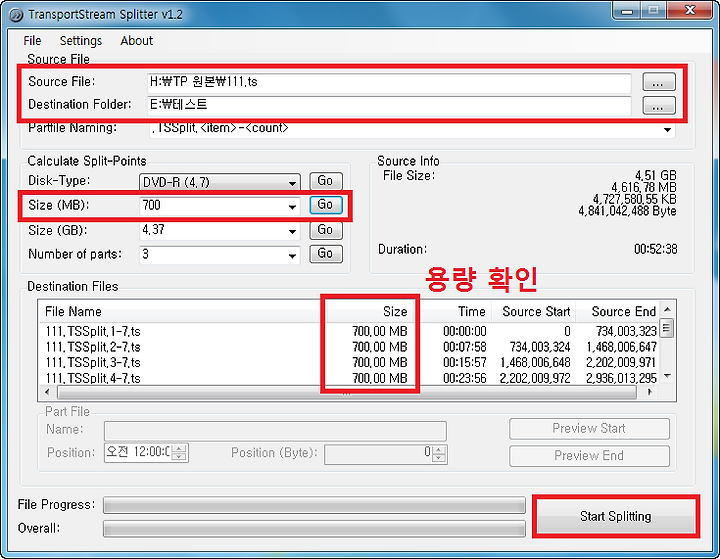This screenshot has height=559, width=720.
Task: Click list vertical scrollbar up arrow
Action: (667, 309)
